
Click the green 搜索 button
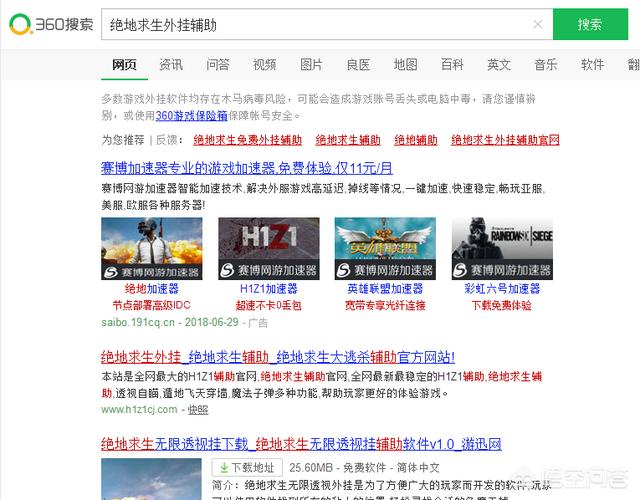[590, 24]
